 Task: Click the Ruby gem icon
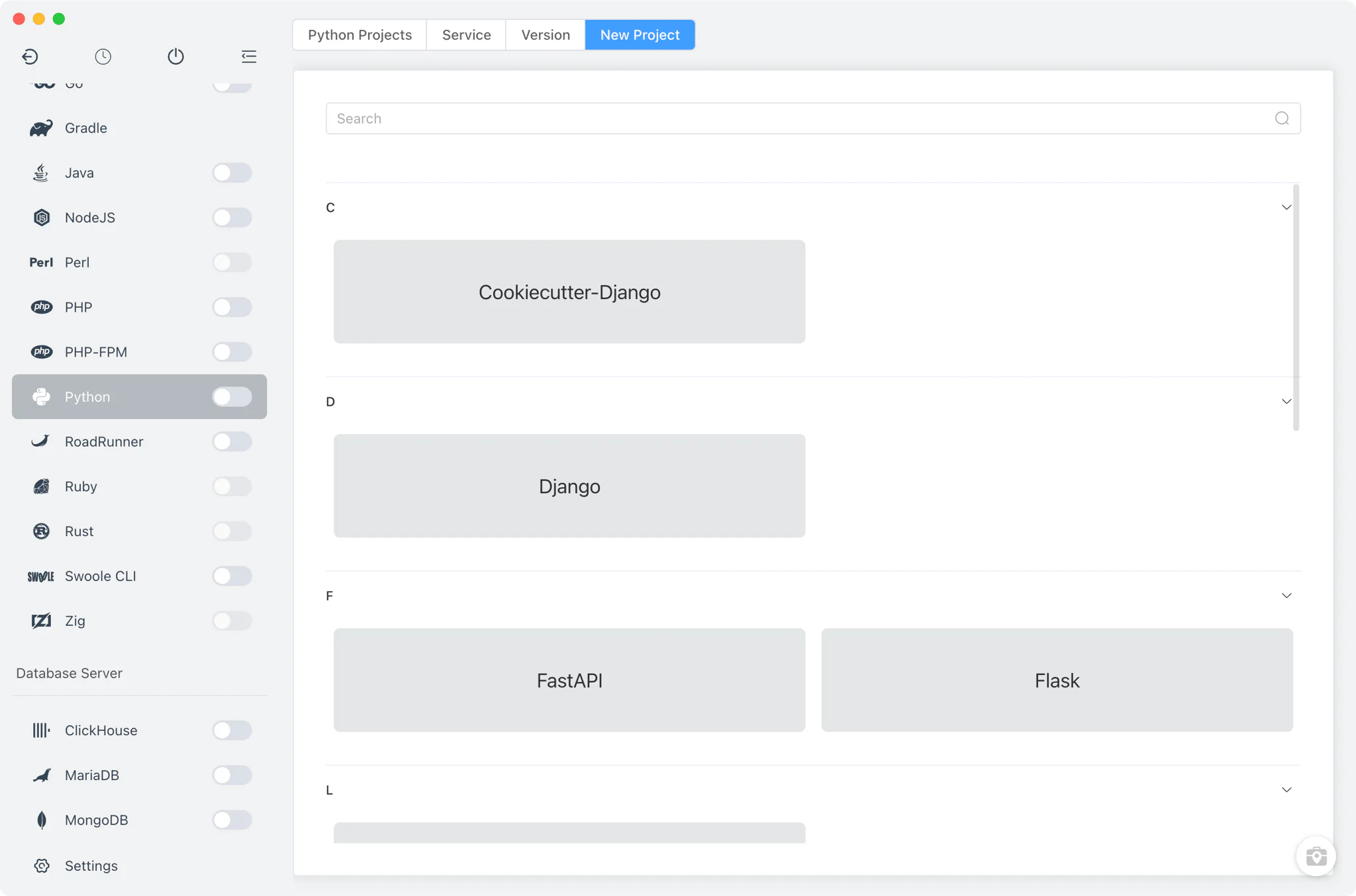point(41,486)
